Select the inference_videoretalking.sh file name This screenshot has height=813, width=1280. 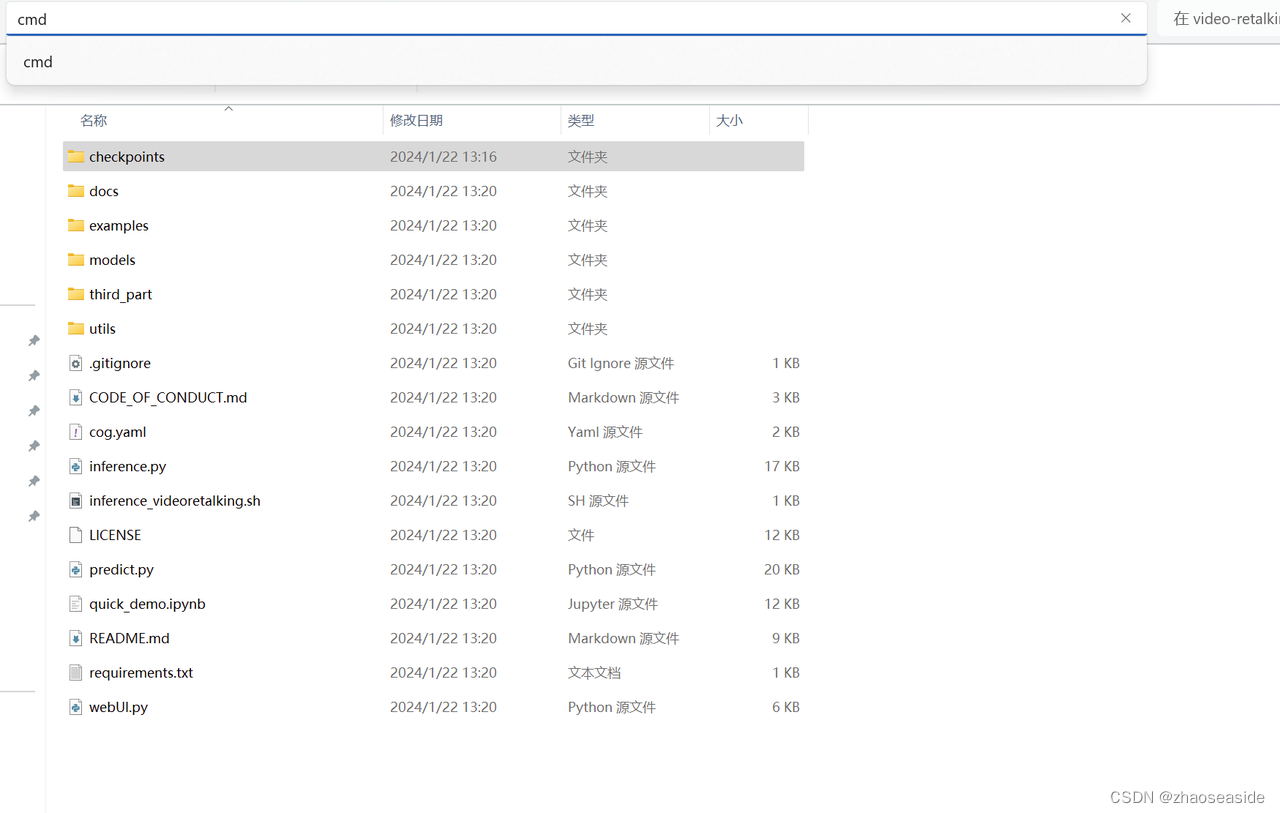[175, 501]
